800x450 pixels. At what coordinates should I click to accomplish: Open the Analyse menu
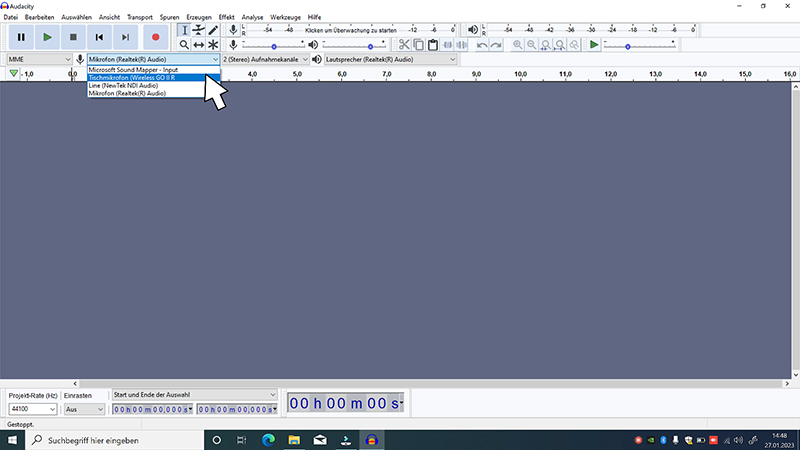[x=253, y=17]
